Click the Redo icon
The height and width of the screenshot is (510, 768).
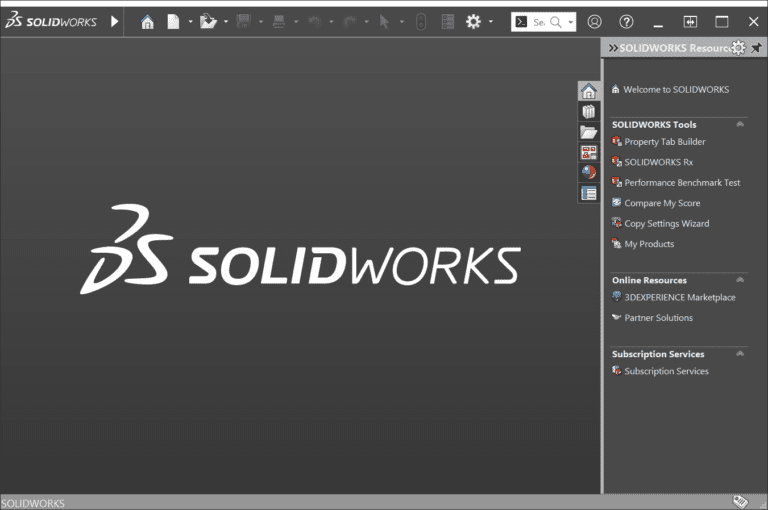[350, 22]
